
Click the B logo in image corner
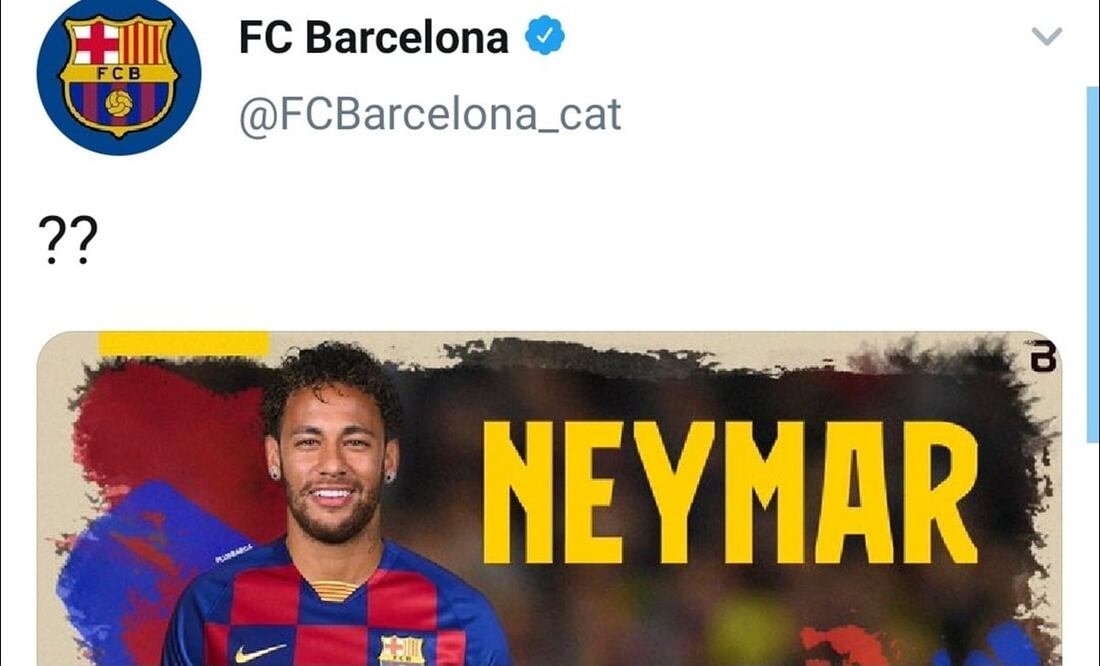[1042, 356]
